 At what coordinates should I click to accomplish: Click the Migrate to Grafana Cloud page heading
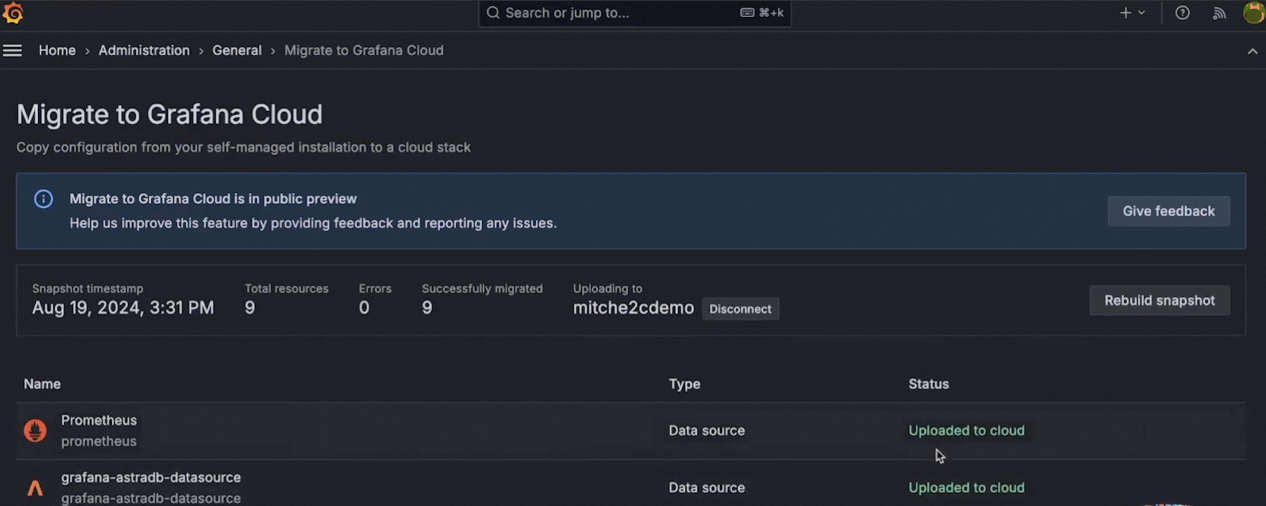pos(169,114)
